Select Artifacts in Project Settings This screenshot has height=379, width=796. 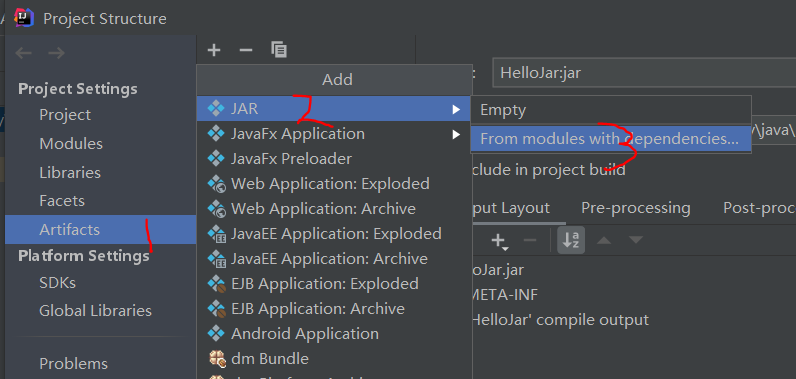[x=101, y=229]
